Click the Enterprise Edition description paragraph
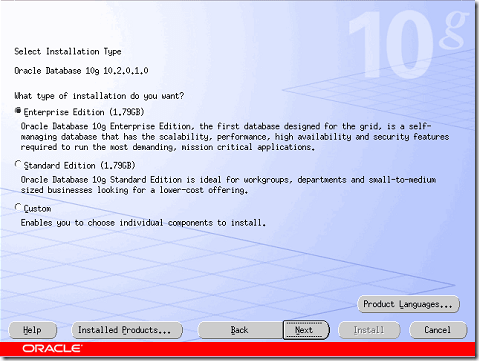The image size is (479, 361). tap(235, 137)
